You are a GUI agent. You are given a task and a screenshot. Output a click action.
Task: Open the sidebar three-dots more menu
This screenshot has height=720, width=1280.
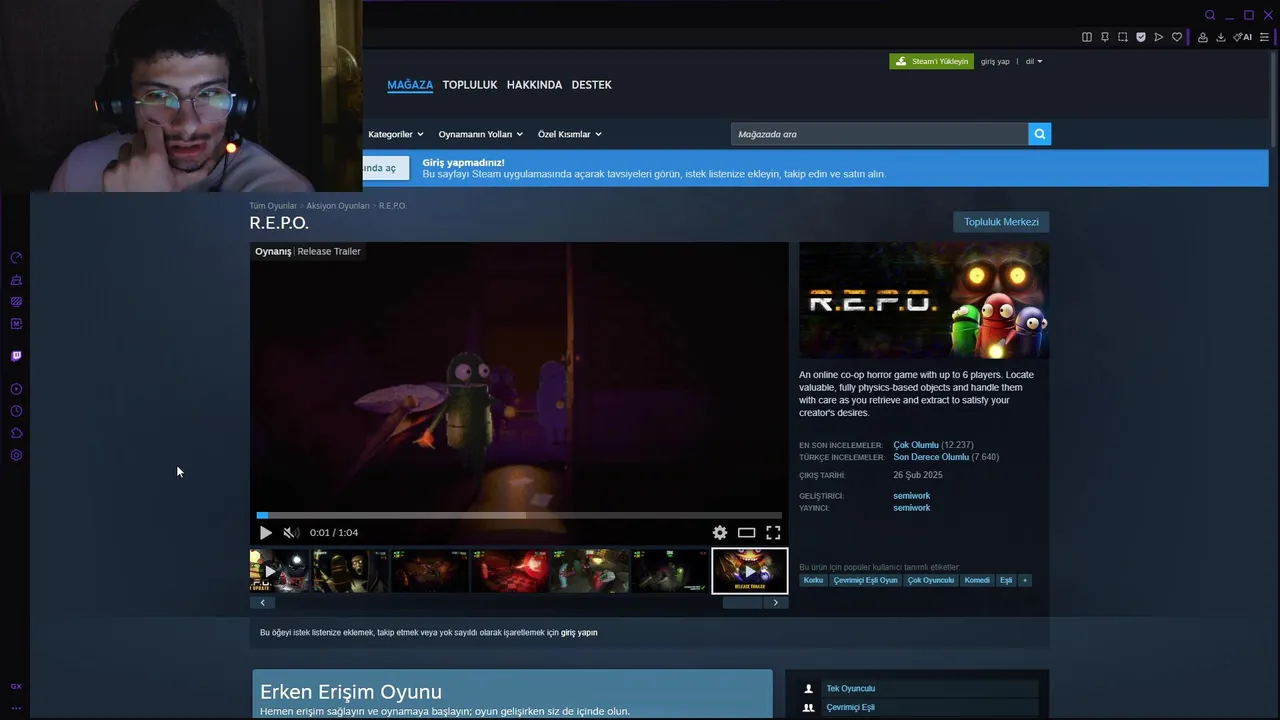point(16,708)
